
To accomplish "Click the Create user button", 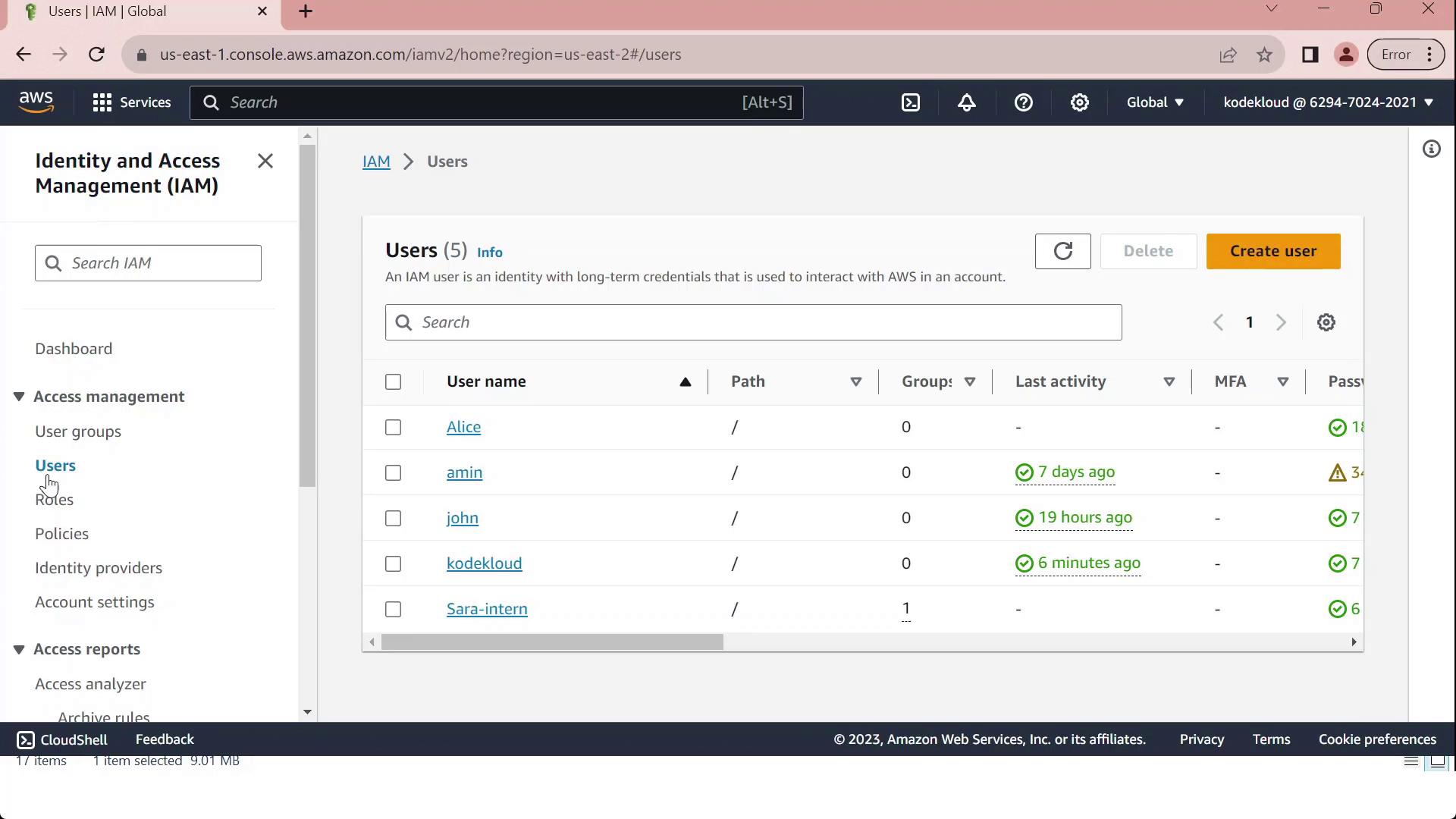I will point(1272,251).
